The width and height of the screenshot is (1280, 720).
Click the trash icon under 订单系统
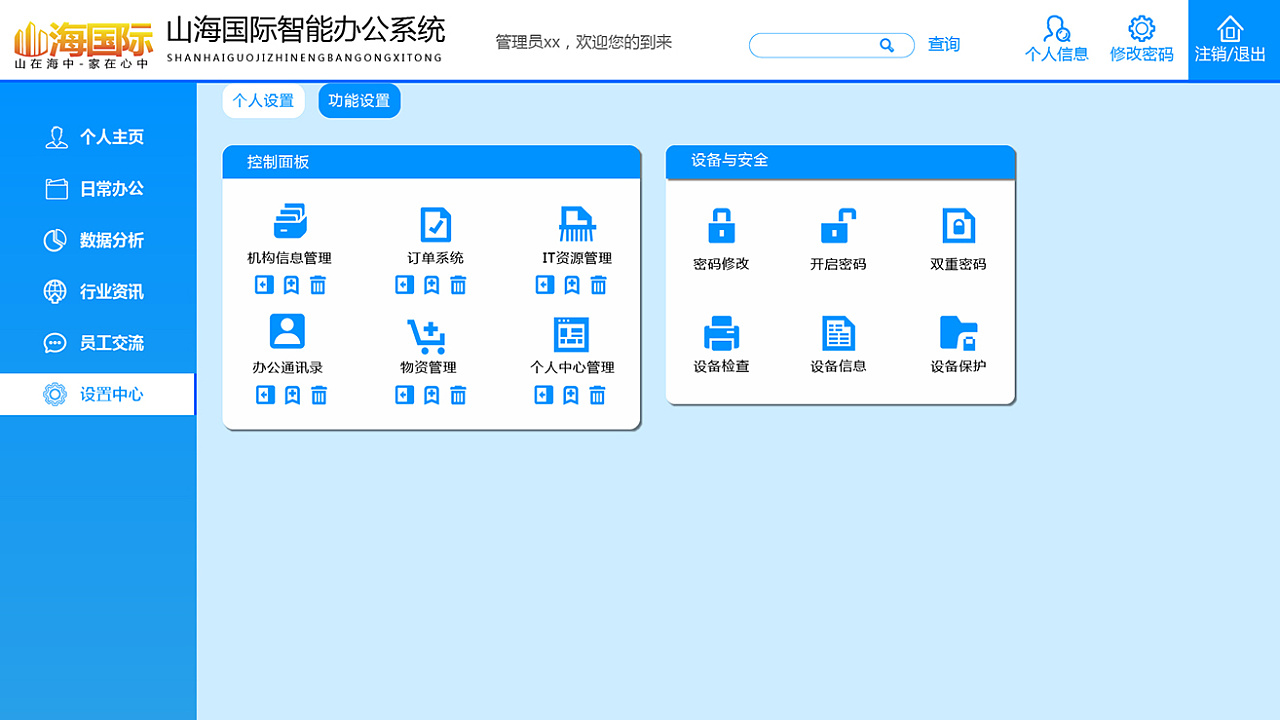point(458,286)
